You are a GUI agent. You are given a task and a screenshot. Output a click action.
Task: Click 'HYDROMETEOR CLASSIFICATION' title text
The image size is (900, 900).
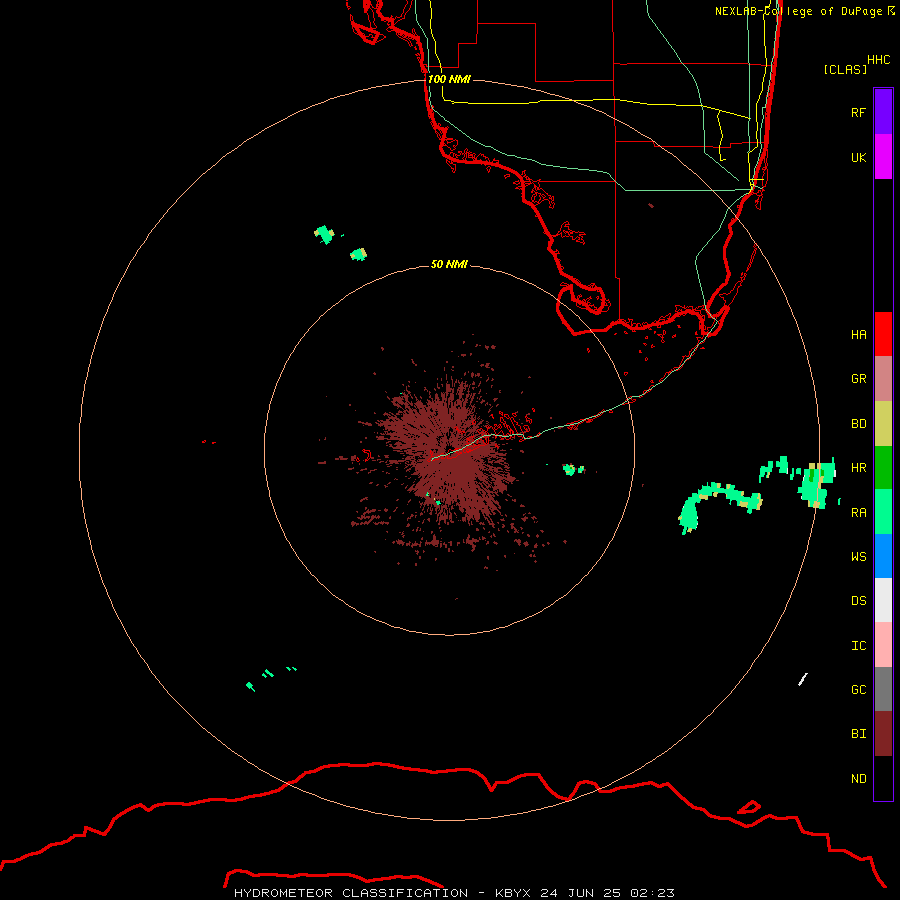coord(351,893)
